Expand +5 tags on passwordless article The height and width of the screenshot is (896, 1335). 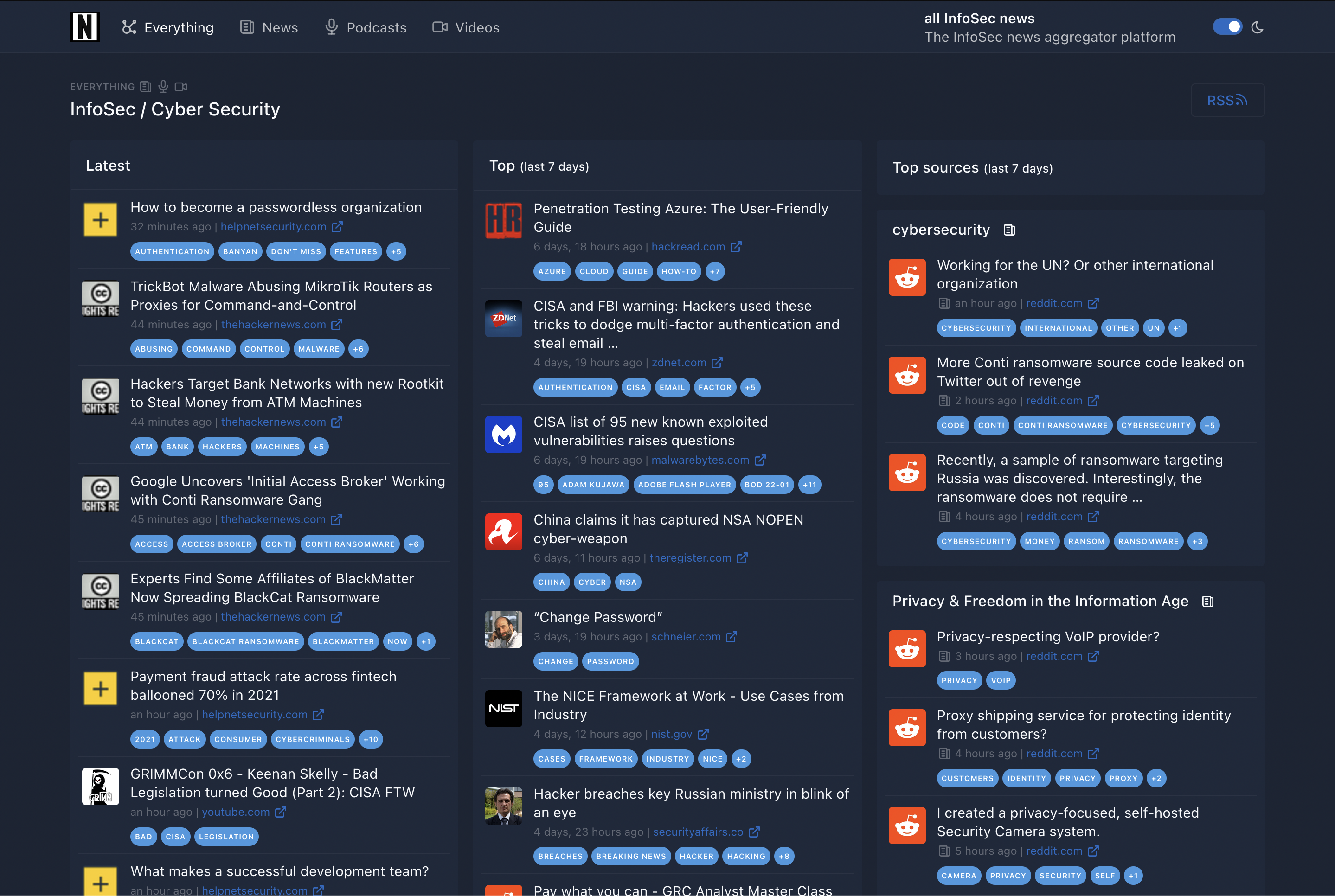coord(396,251)
